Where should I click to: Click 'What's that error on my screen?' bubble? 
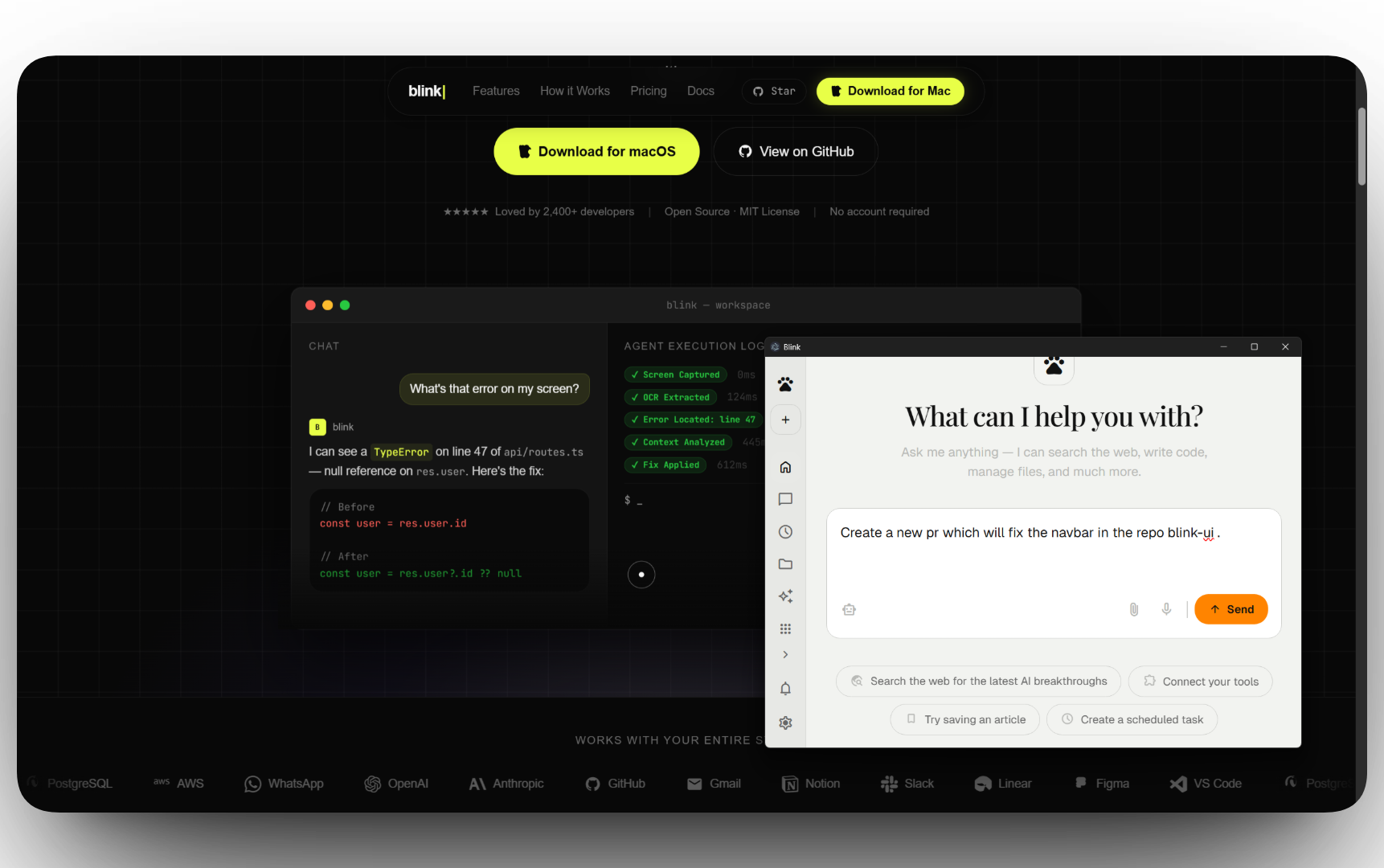[x=494, y=388]
